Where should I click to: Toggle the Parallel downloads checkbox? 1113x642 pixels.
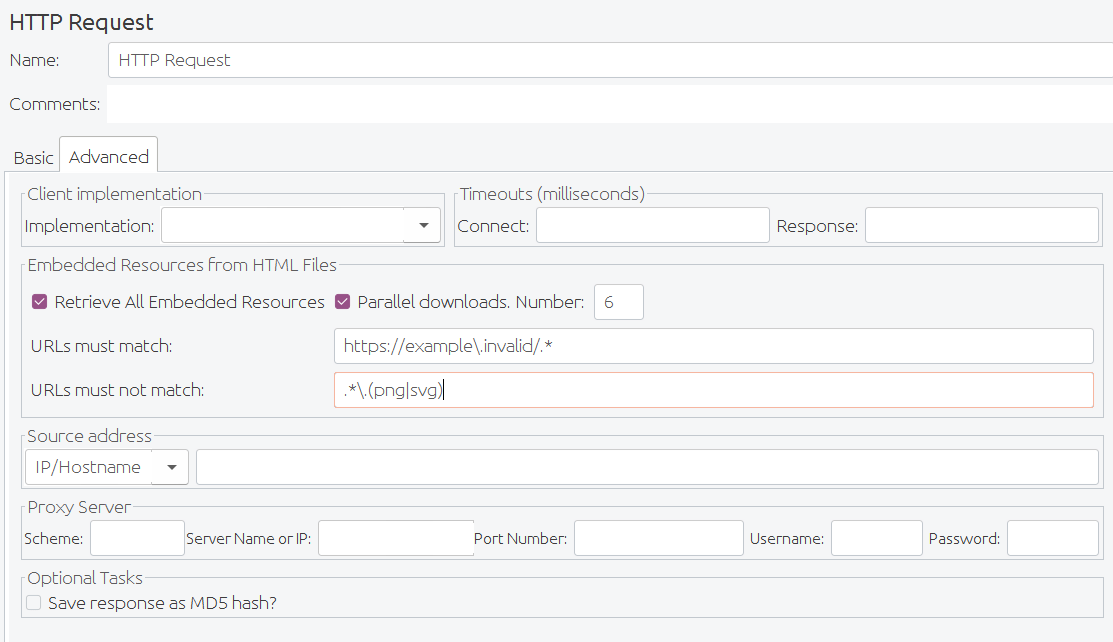[343, 301]
